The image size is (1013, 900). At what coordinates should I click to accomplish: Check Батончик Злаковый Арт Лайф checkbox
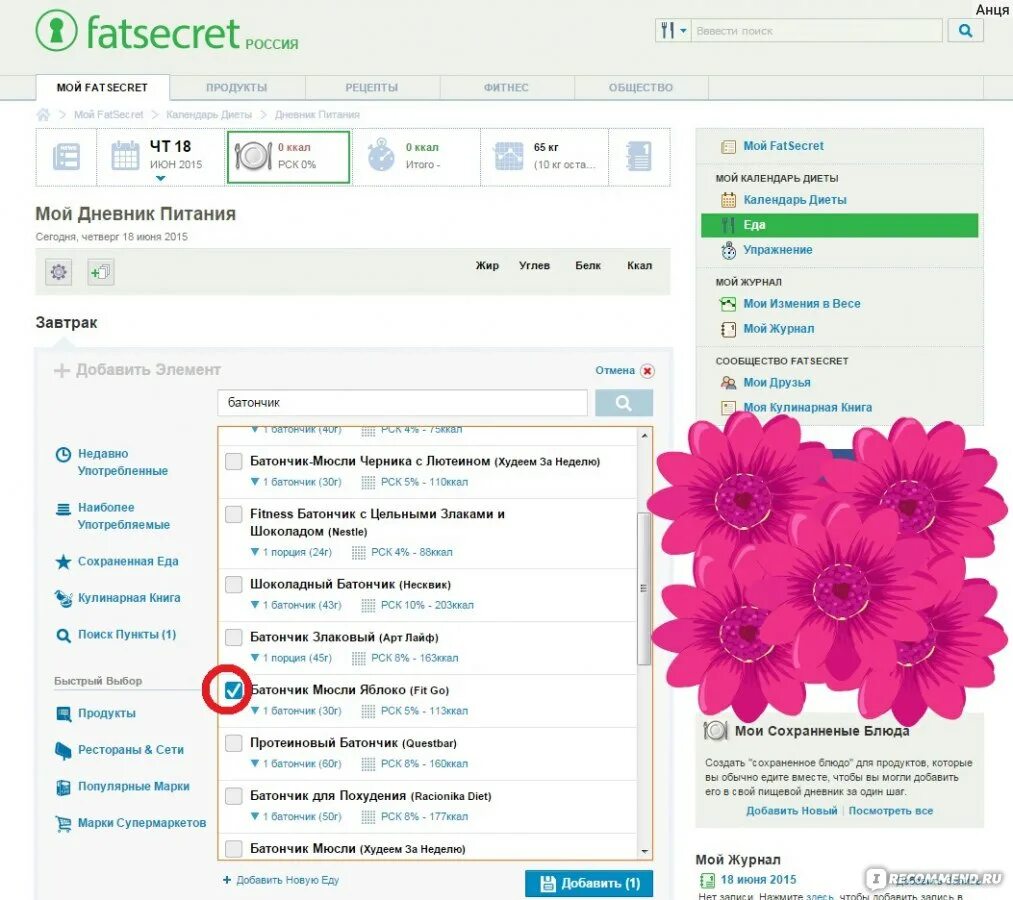tap(233, 637)
